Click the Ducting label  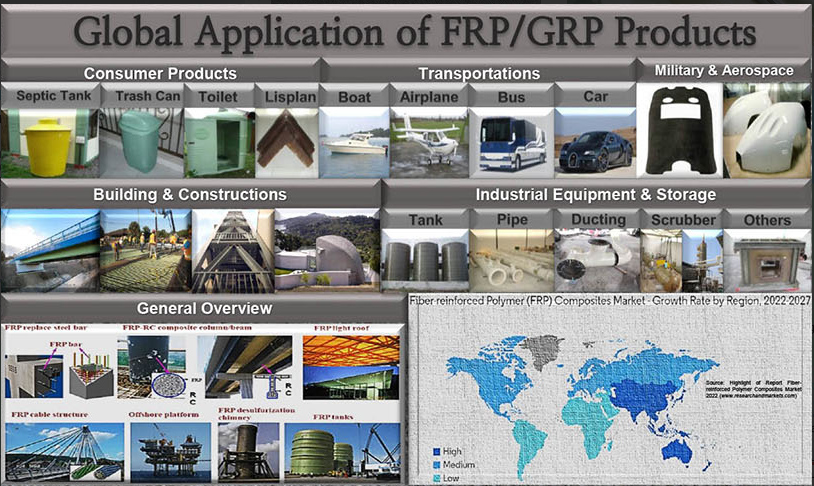(598, 219)
